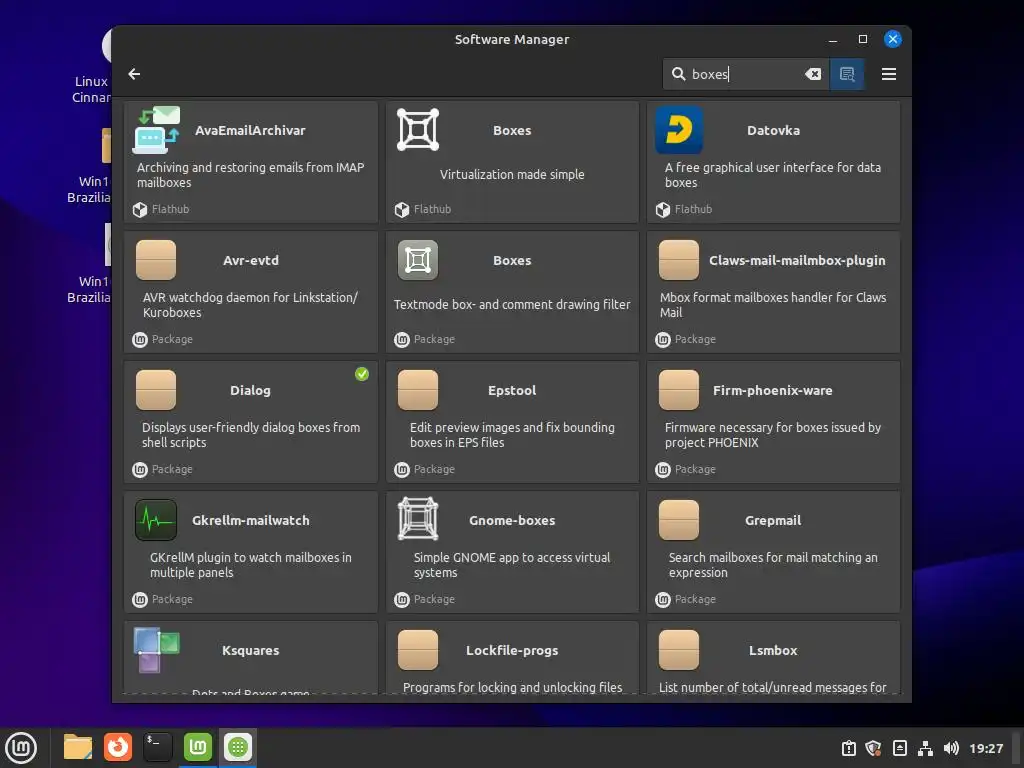Toggle search in descriptions button
This screenshot has width=1024, height=768.
(x=847, y=74)
